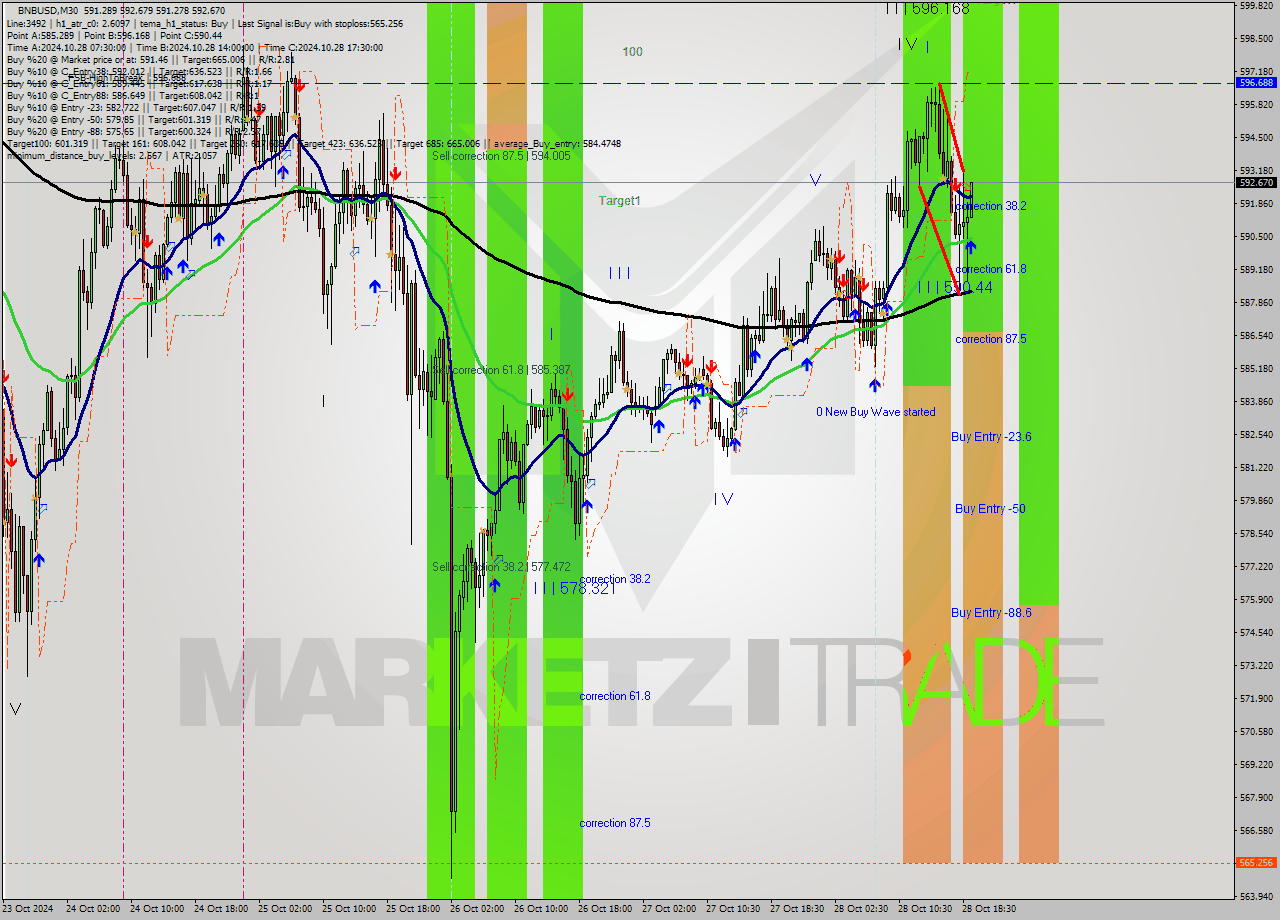The width and height of the screenshot is (1280, 920).
Task: Click the 'Sell correction 61.8 | 585.387' label
Action: (x=501, y=370)
